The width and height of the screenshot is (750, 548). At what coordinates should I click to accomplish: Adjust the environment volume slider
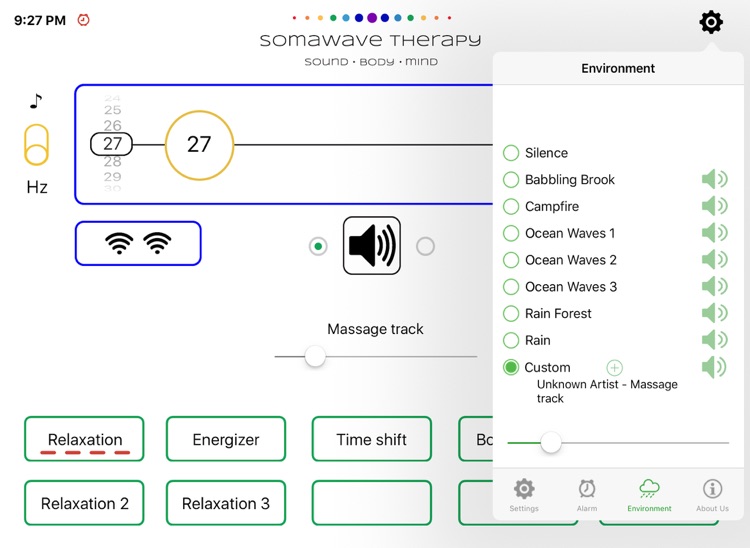(551, 443)
